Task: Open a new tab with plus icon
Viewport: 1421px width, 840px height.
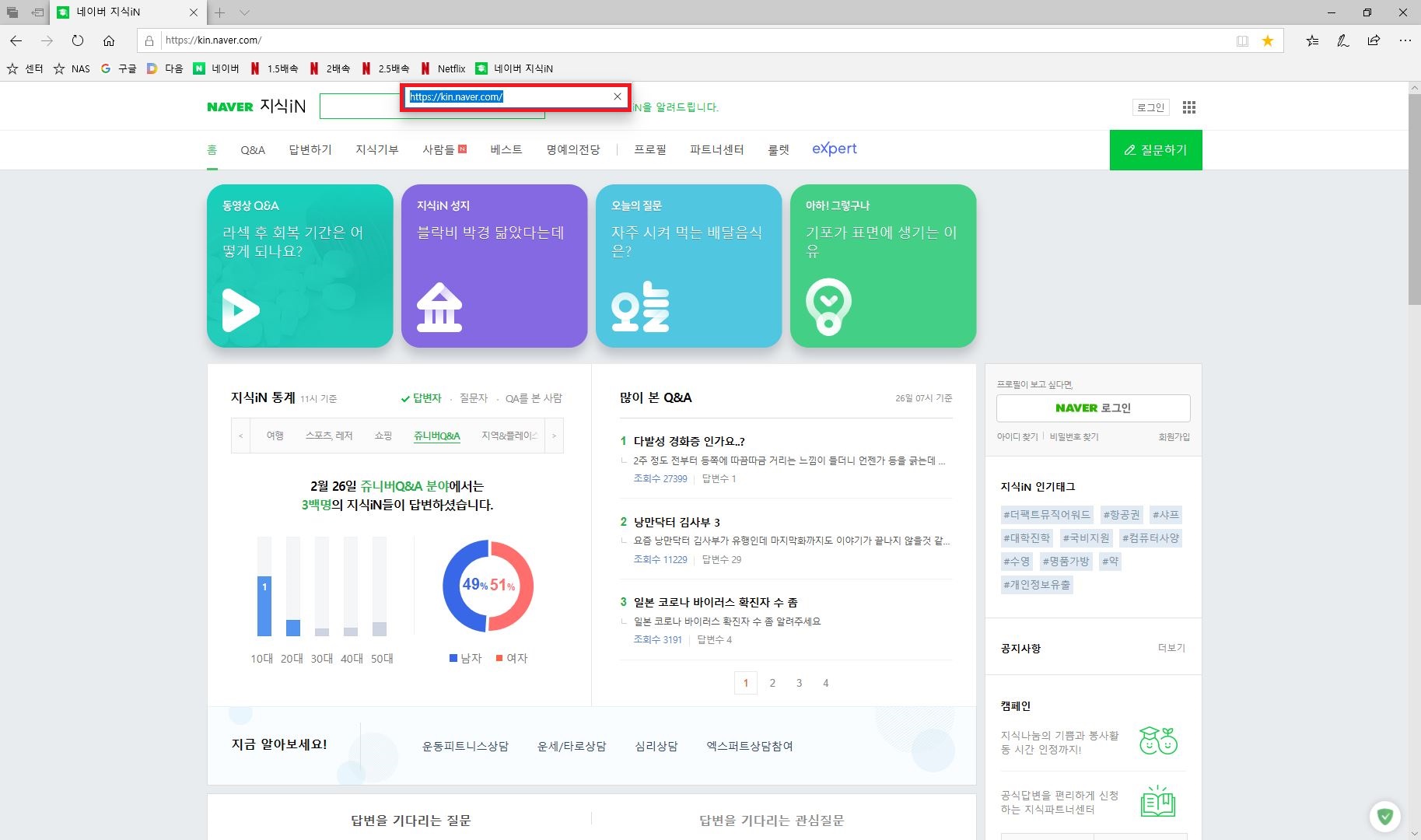Action: [220, 12]
